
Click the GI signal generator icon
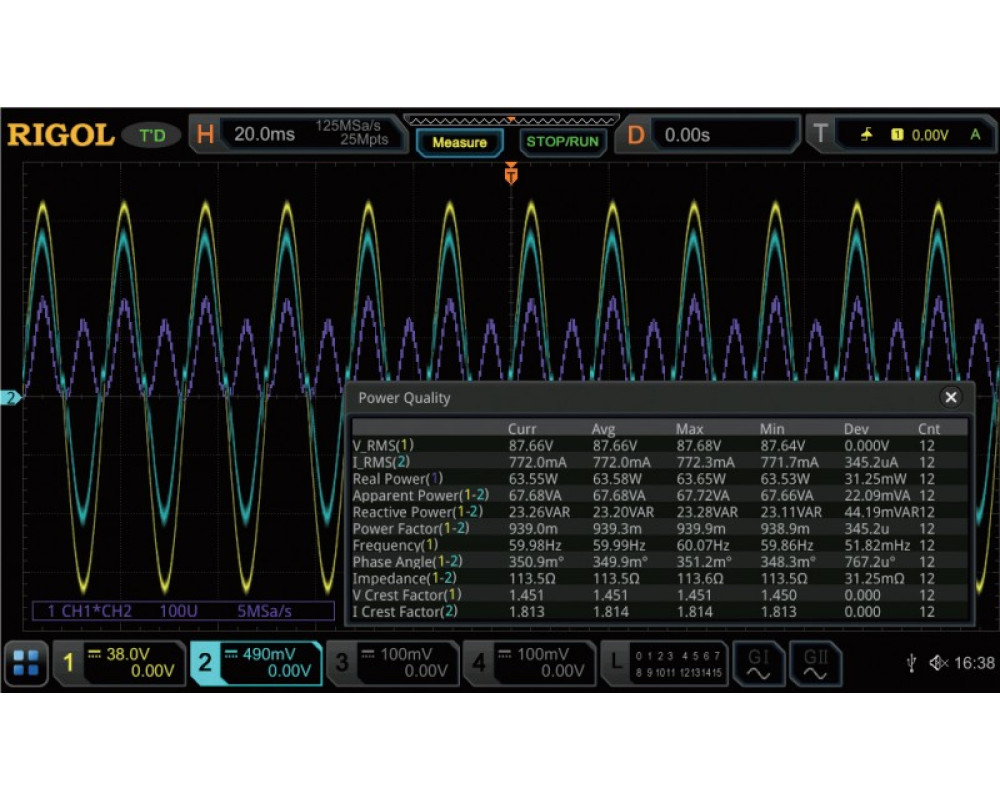point(757,663)
